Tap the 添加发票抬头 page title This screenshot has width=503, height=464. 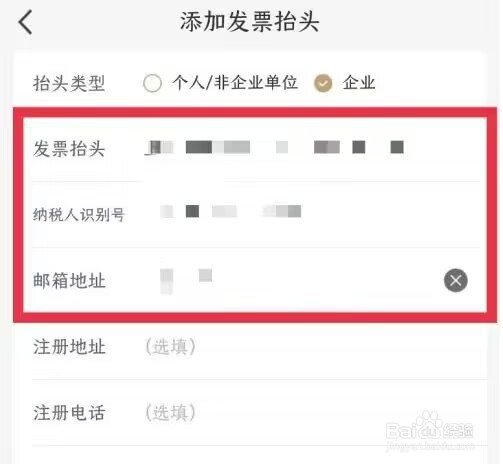[x=250, y=21]
